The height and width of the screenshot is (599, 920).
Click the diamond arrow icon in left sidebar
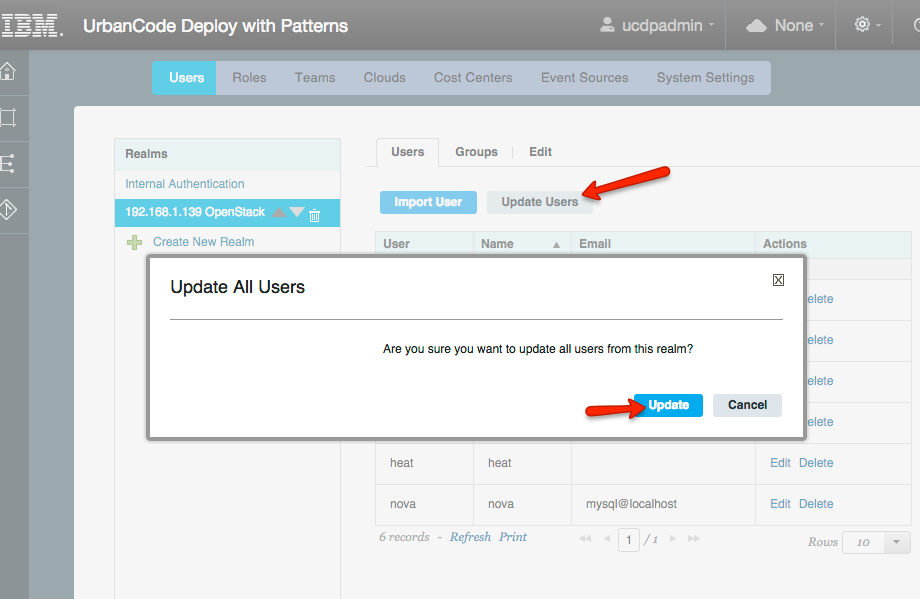8,209
